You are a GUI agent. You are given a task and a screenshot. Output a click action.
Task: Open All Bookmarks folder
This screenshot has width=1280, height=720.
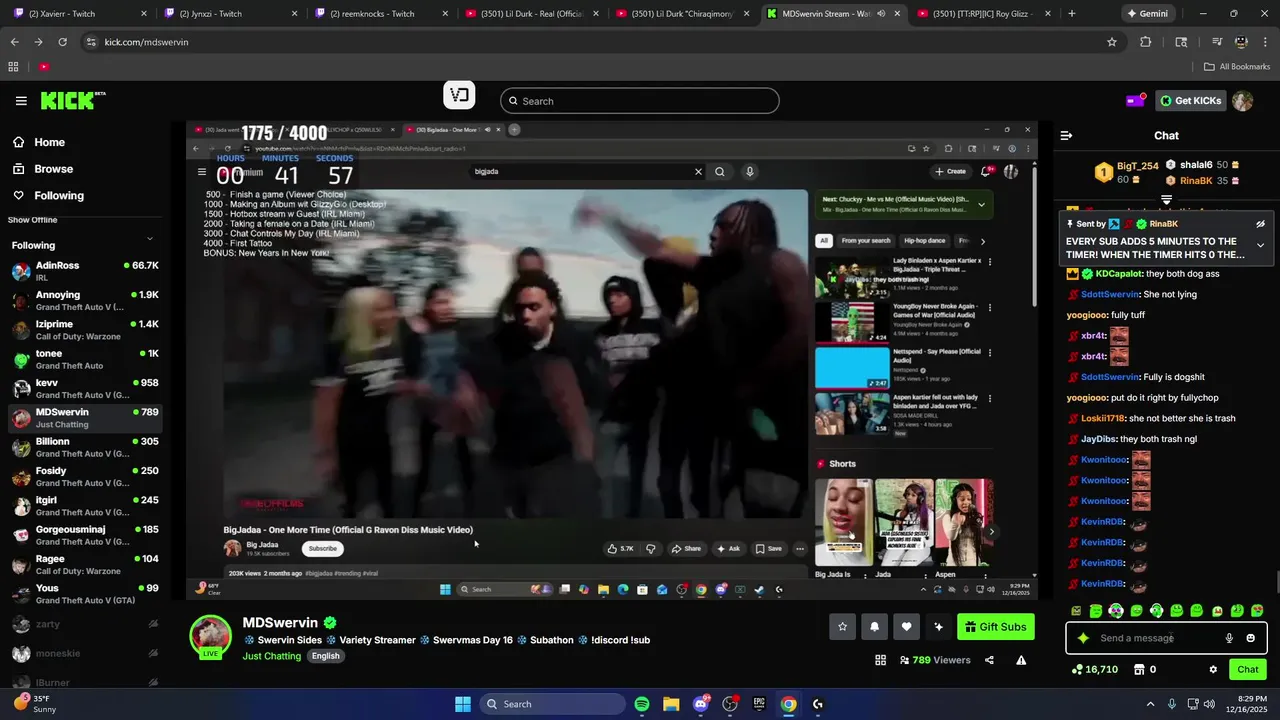[1237, 67]
